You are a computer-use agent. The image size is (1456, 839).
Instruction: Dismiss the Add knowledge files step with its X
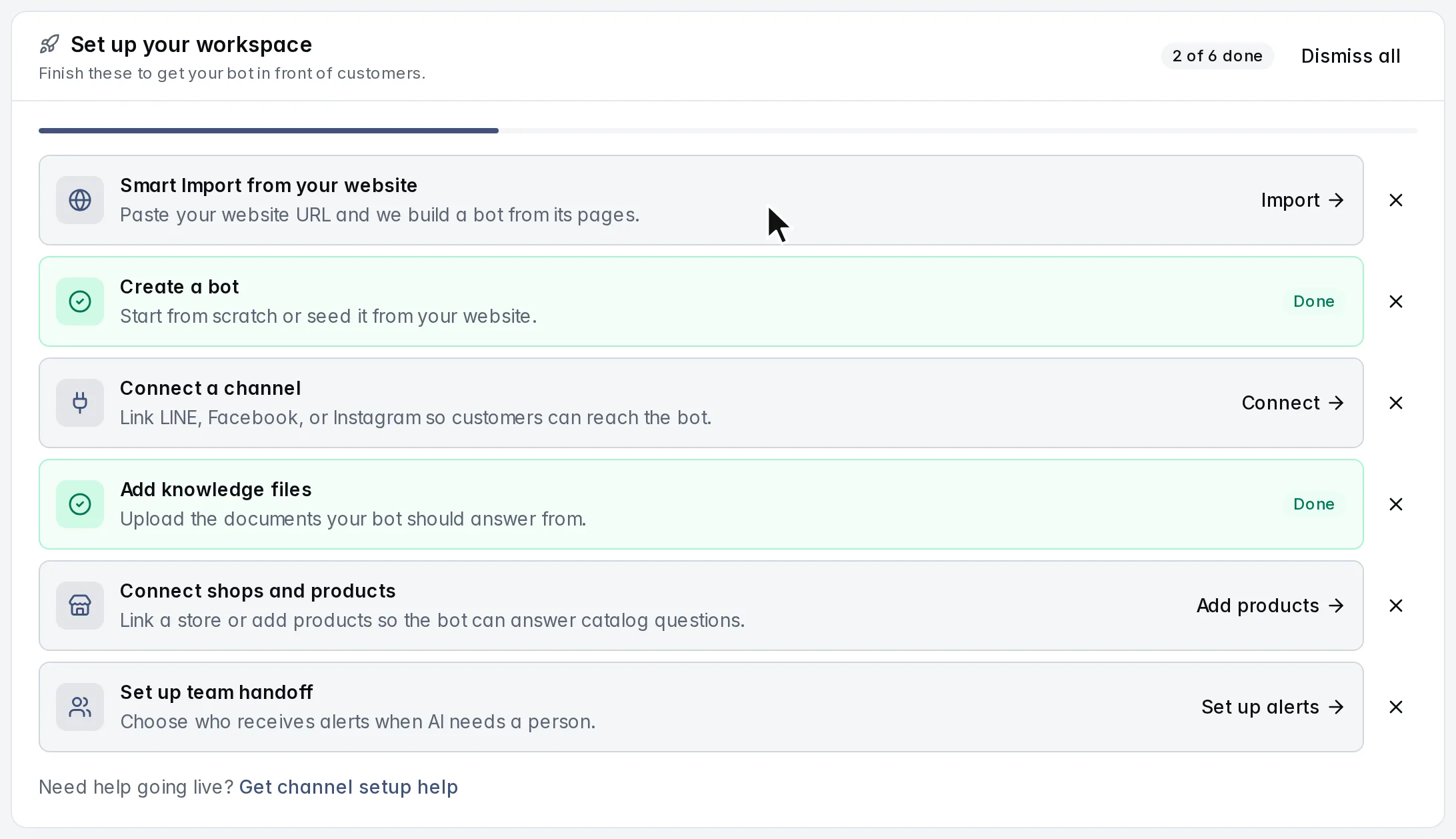(x=1396, y=504)
